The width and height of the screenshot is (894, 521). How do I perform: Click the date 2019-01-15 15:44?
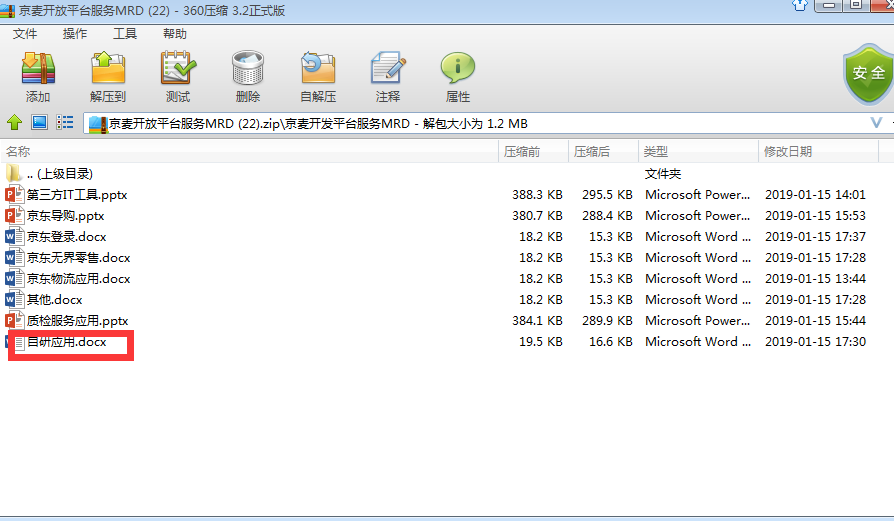tap(815, 320)
